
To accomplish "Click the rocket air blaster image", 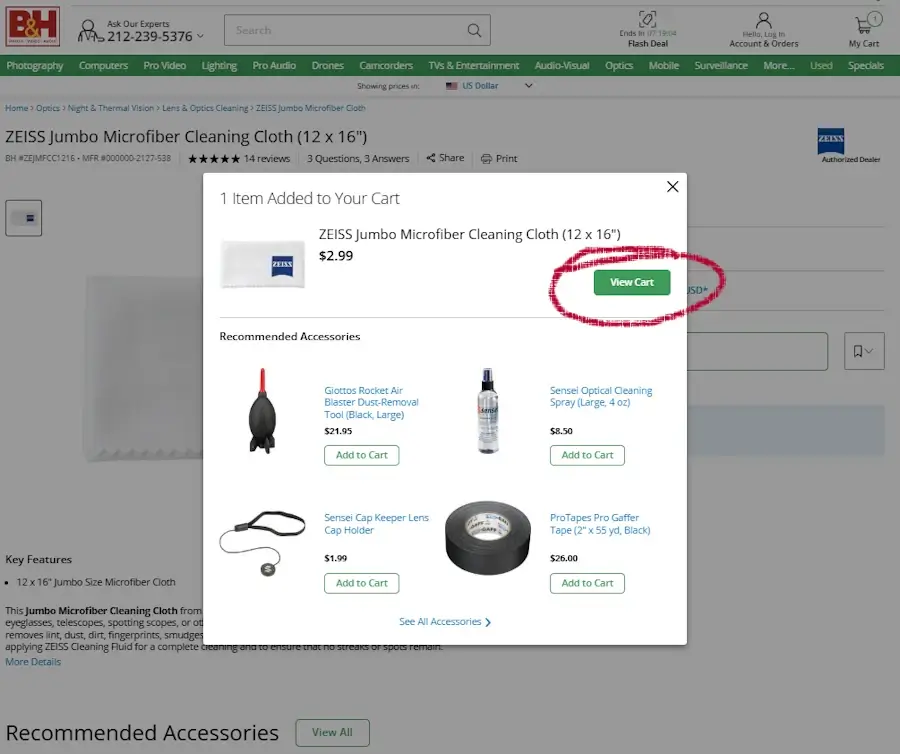I will [x=262, y=411].
